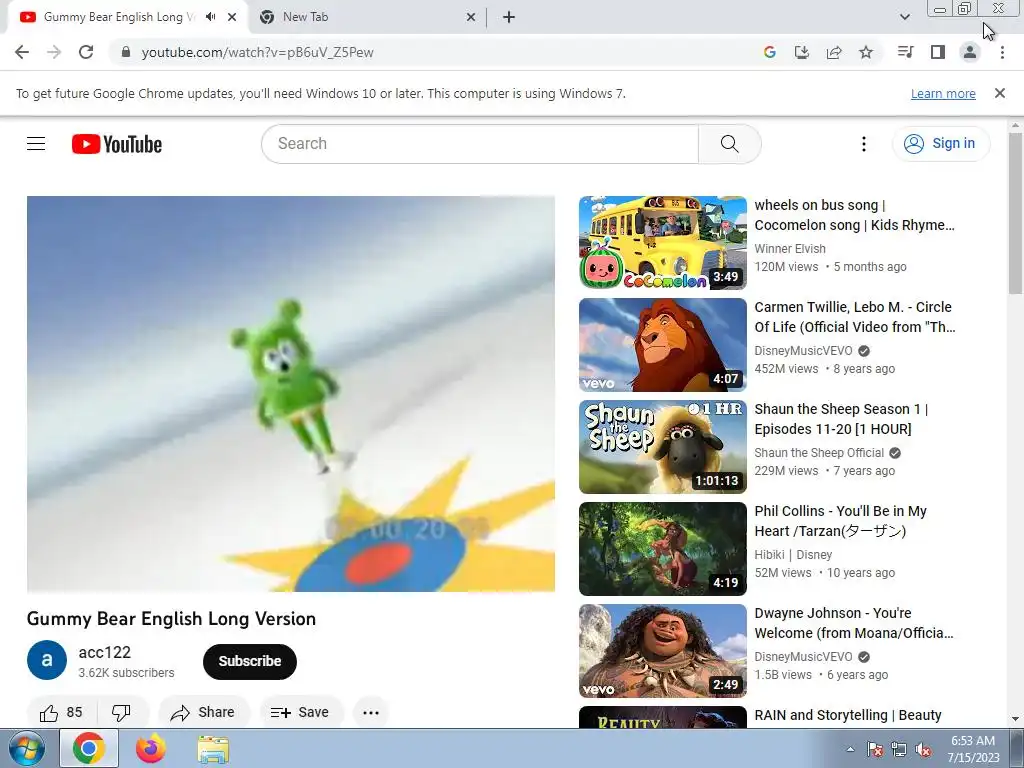The height and width of the screenshot is (768, 1024).
Task: Click the scrollbar down arrow
Action: (1016, 719)
